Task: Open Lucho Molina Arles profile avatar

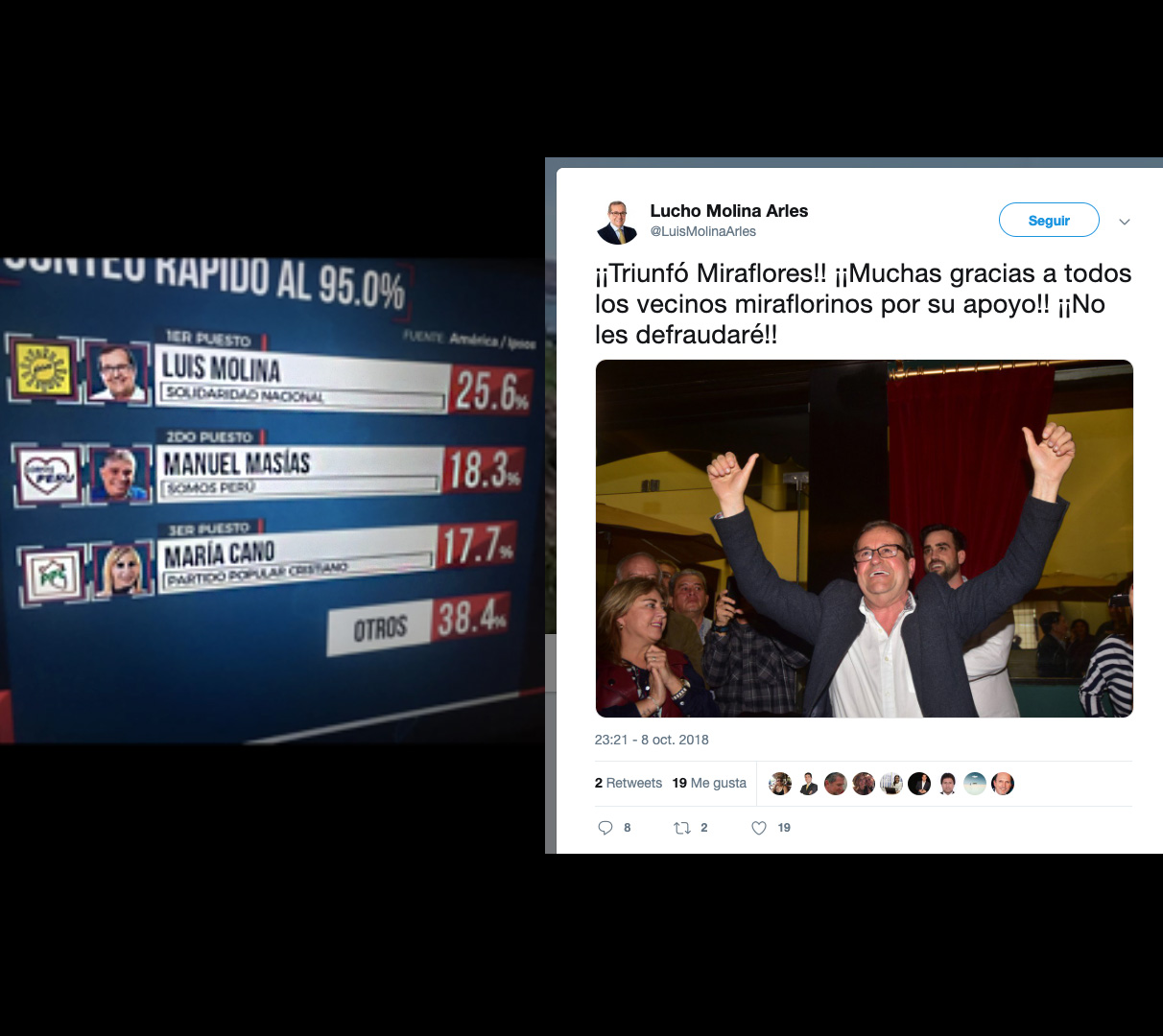Action: (x=617, y=223)
